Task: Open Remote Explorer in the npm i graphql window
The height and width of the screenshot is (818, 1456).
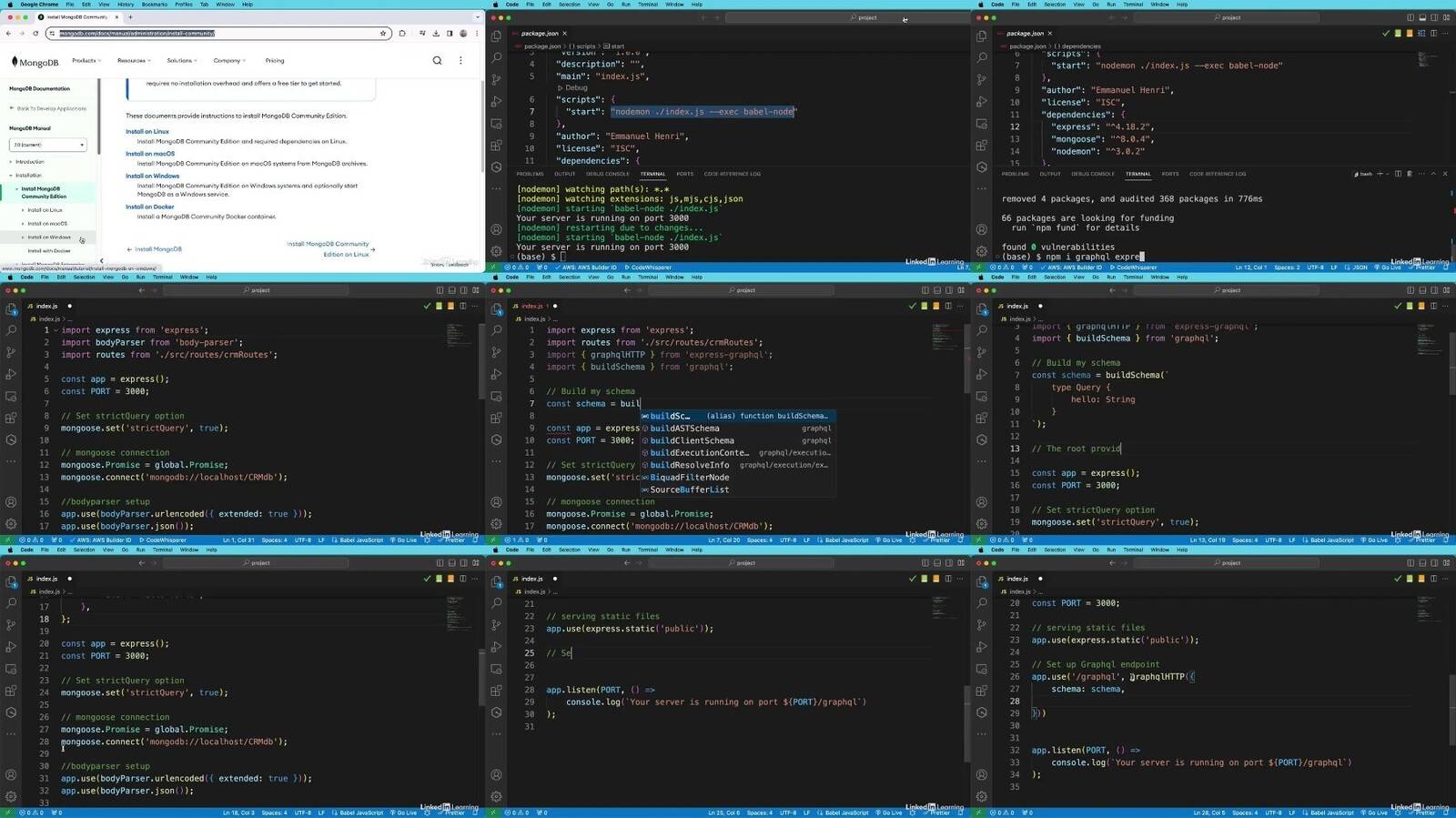Action: 981,123
